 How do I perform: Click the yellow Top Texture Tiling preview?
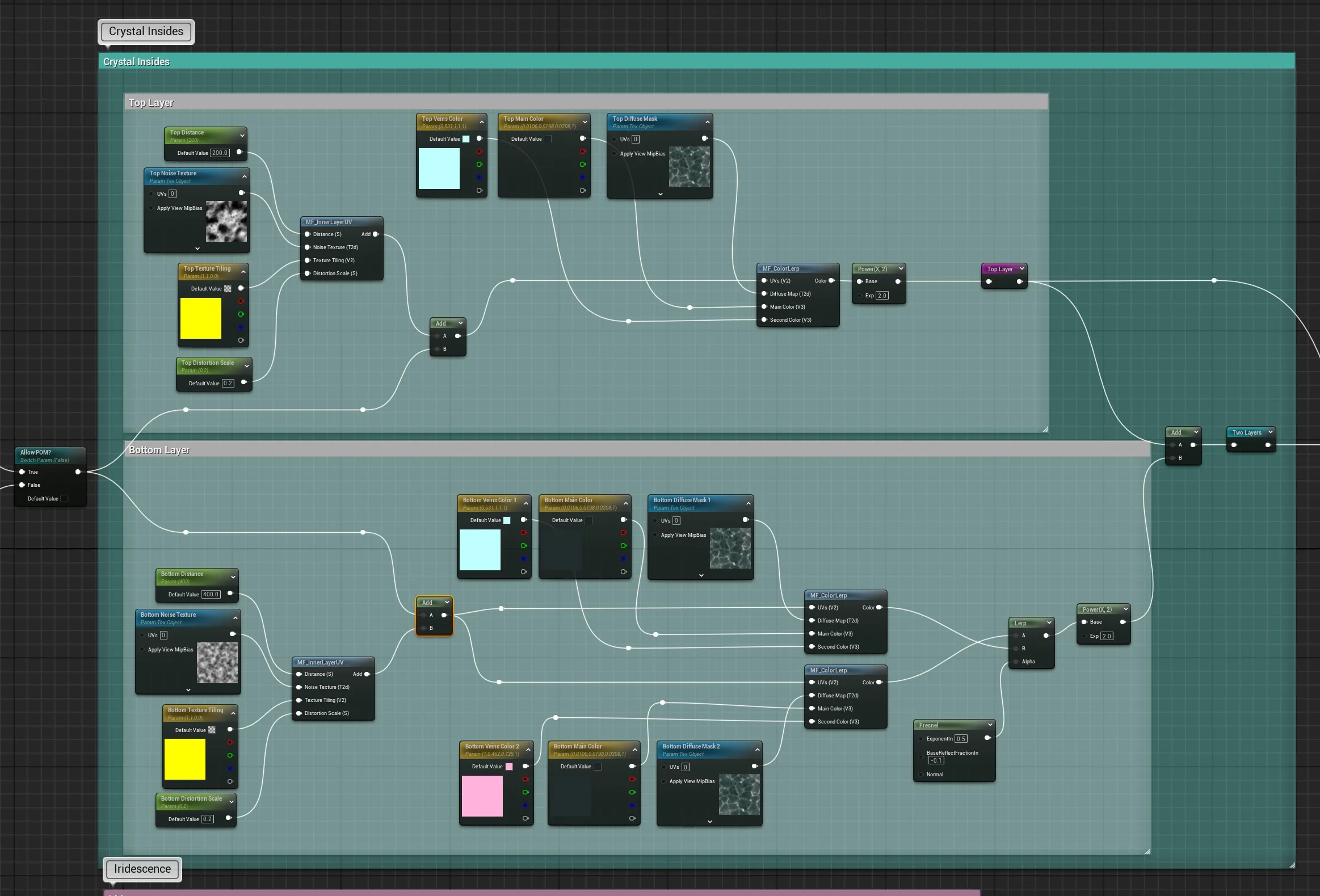200,318
